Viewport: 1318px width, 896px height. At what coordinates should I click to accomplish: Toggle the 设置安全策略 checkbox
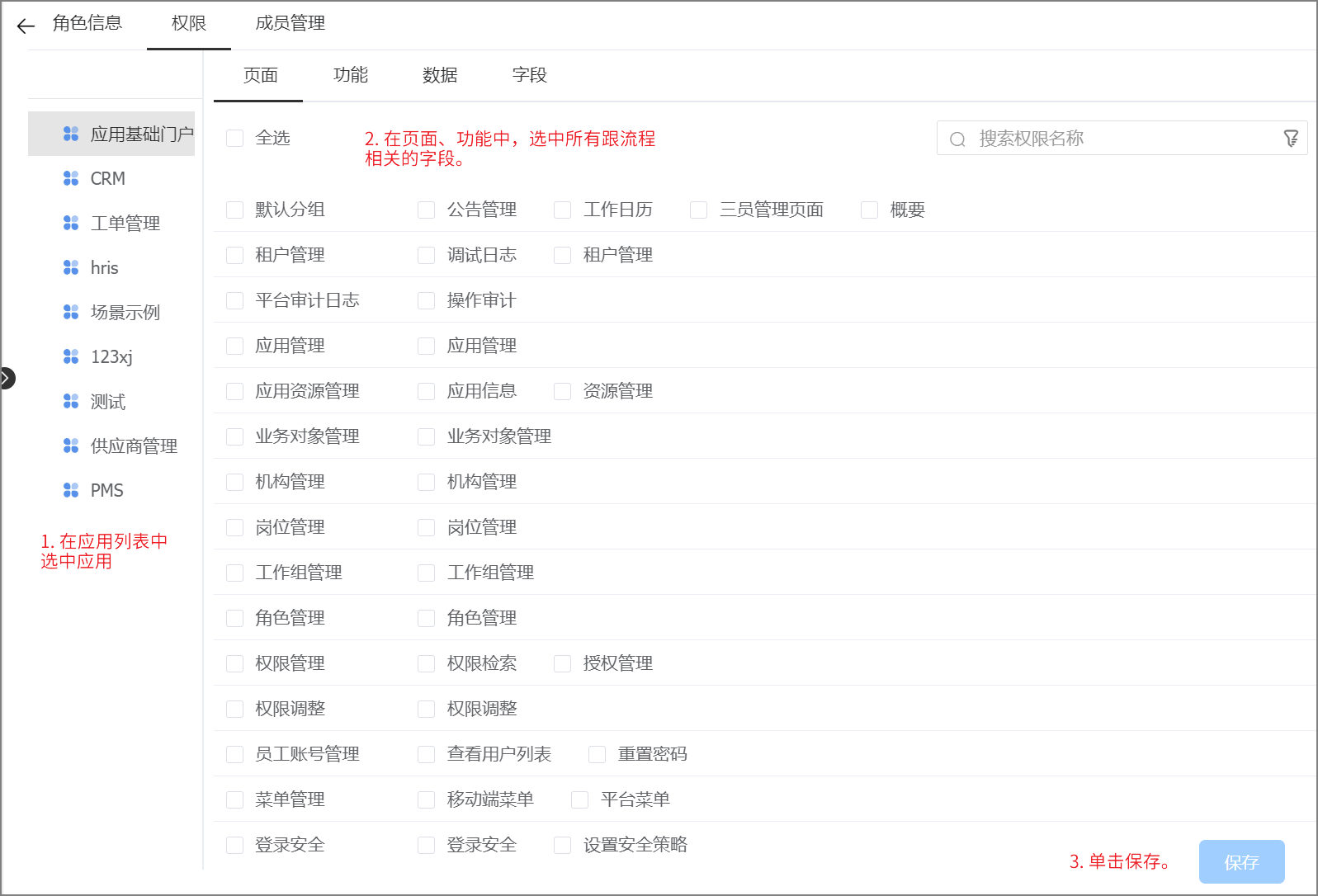click(x=563, y=846)
